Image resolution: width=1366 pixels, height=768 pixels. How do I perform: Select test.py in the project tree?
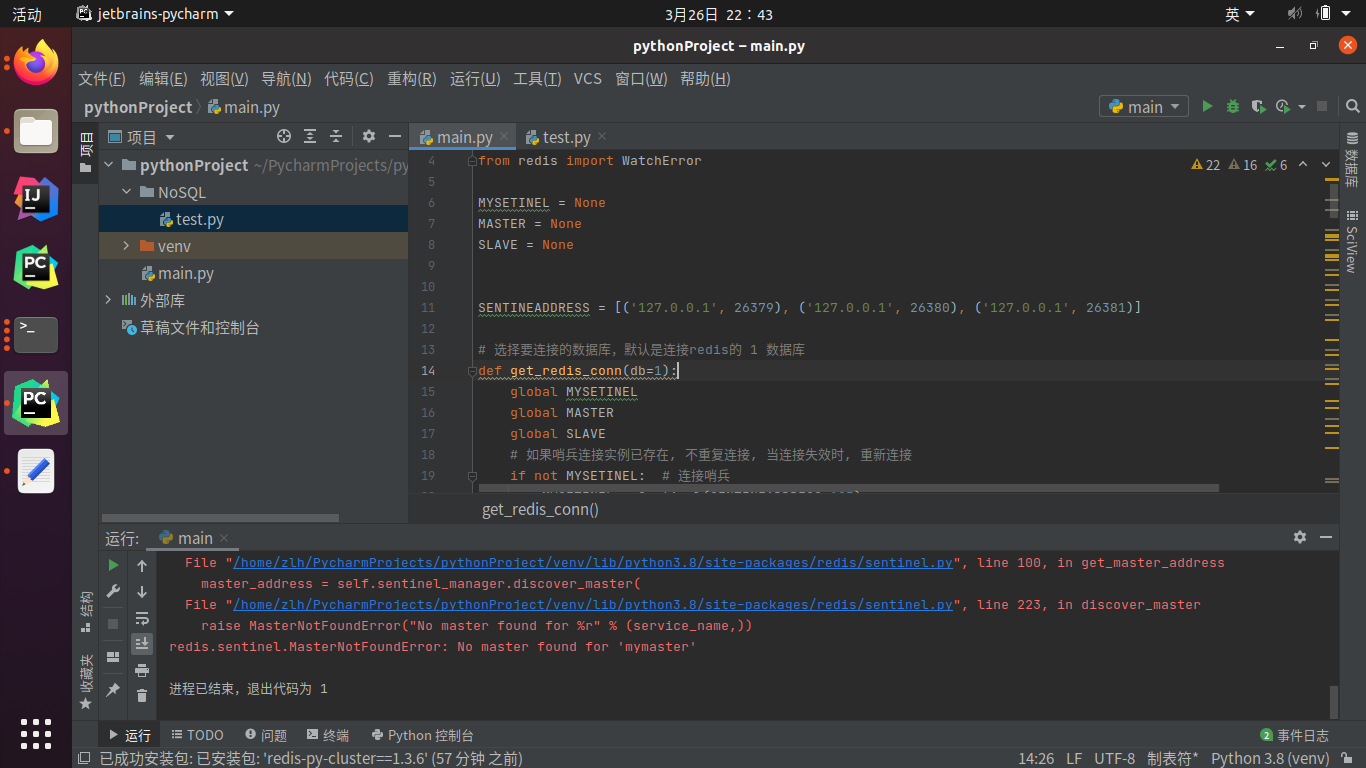[x=199, y=219]
